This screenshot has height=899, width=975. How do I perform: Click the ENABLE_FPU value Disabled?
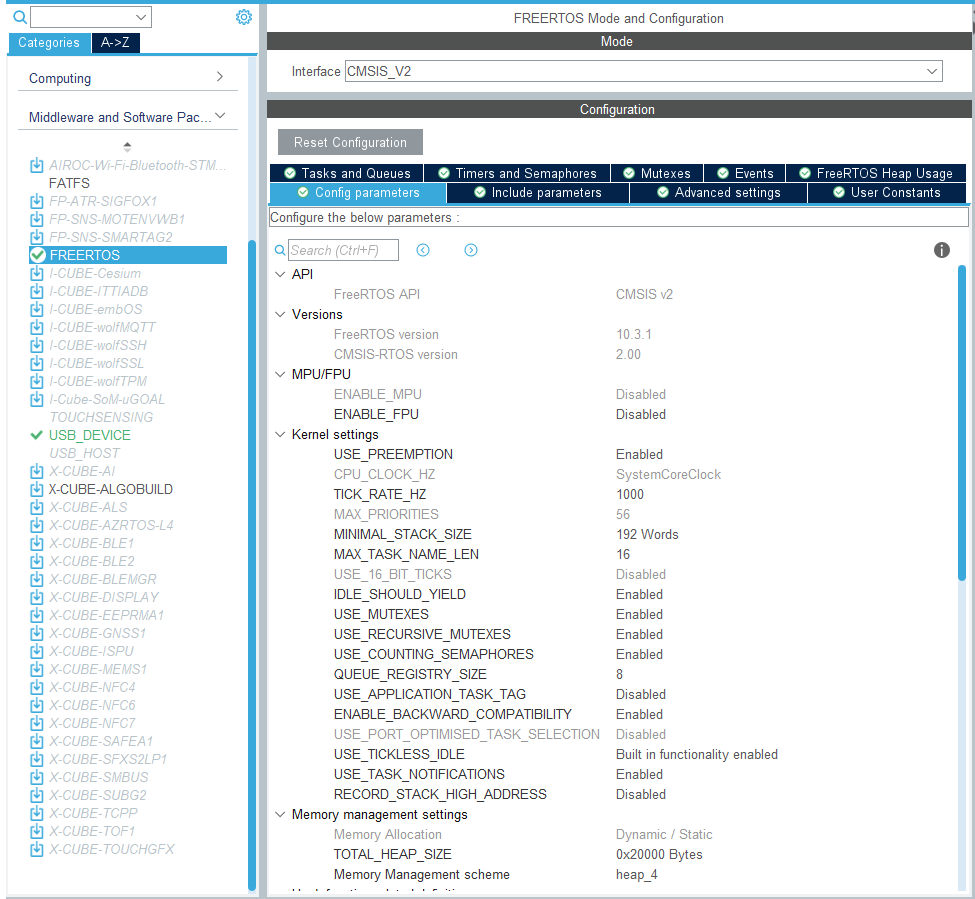[x=640, y=415]
